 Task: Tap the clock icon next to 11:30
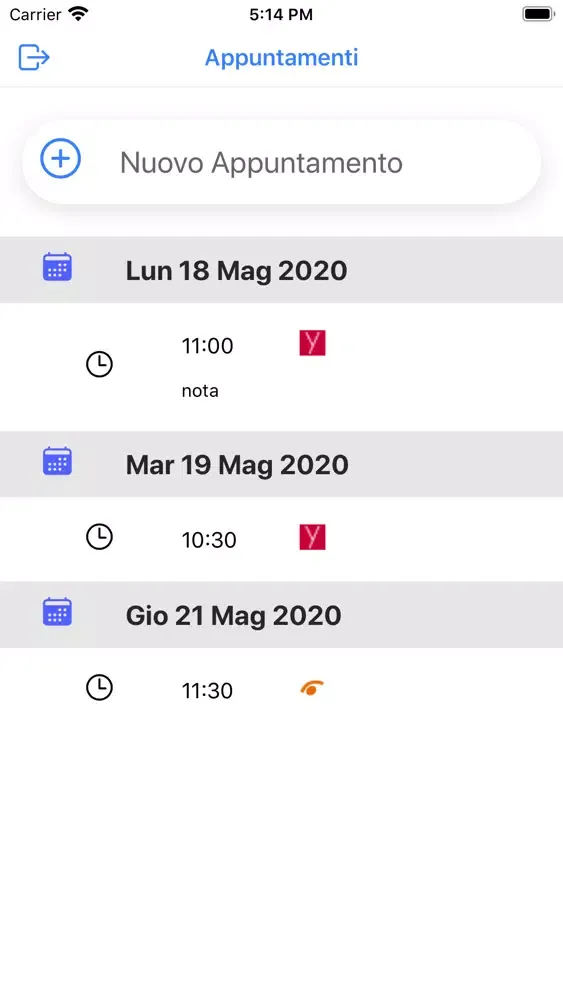[99, 688]
